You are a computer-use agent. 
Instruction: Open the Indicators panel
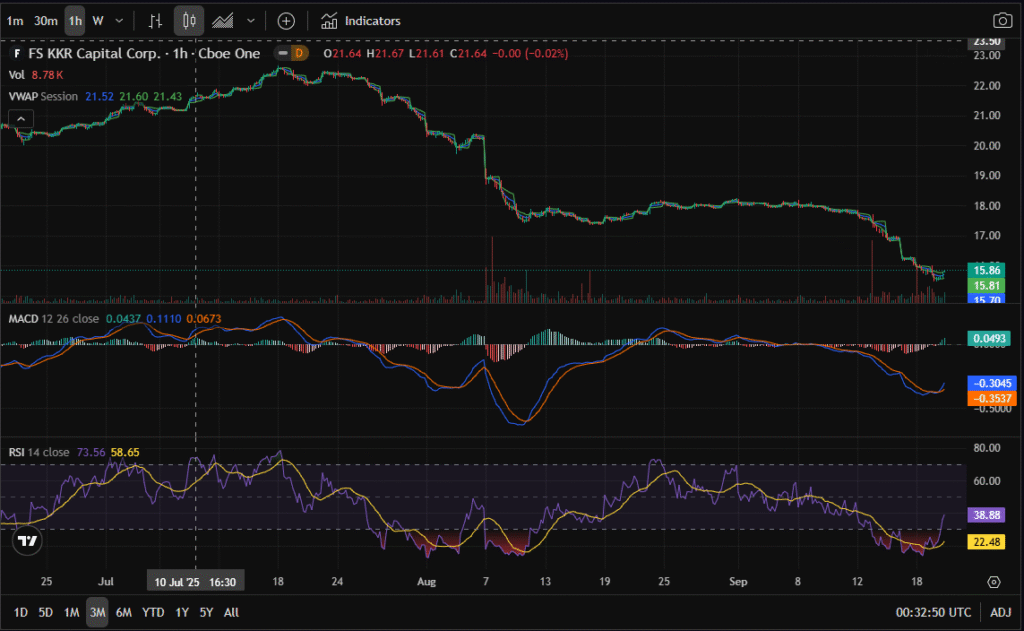[361, 20]
